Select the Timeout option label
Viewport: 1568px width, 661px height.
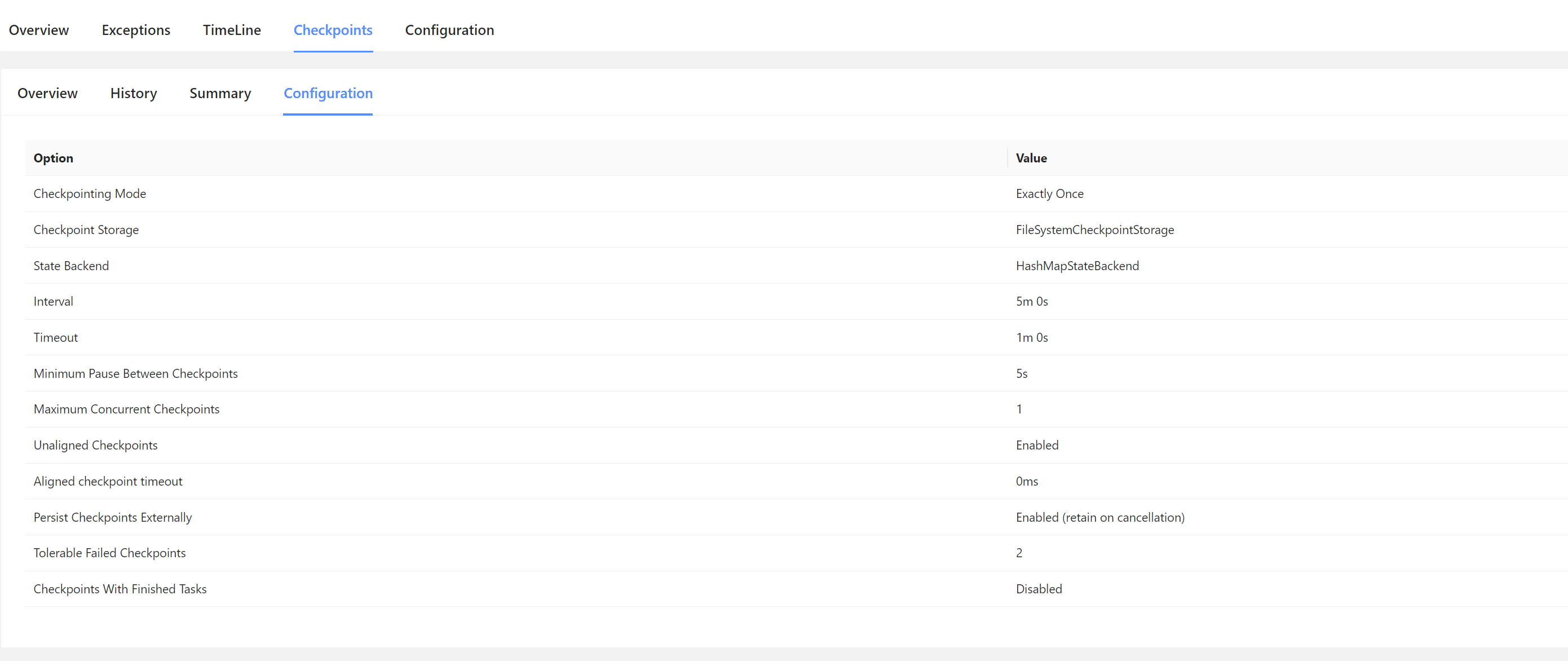click(x=55, y=337)
